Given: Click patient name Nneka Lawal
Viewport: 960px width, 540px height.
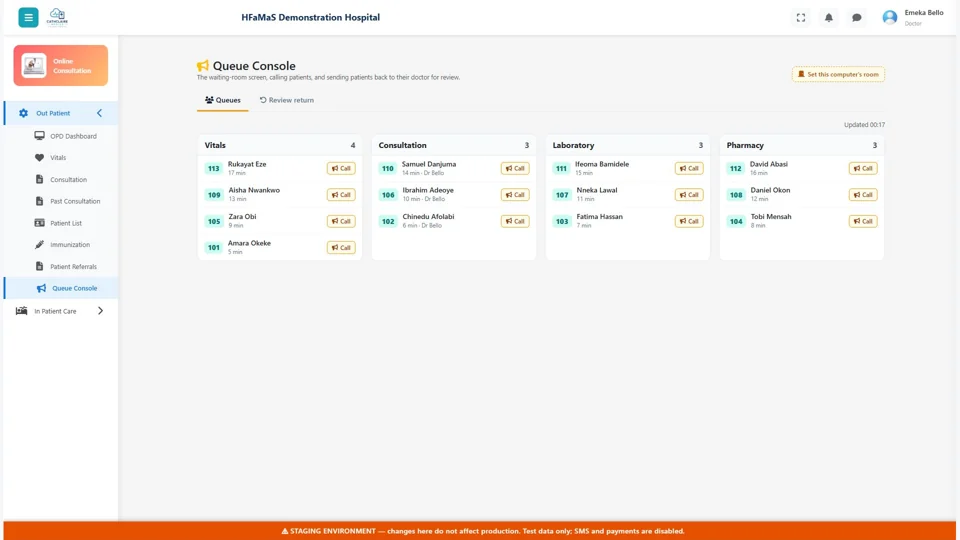Looking at the screenshot, I should (x=597, y=190).
